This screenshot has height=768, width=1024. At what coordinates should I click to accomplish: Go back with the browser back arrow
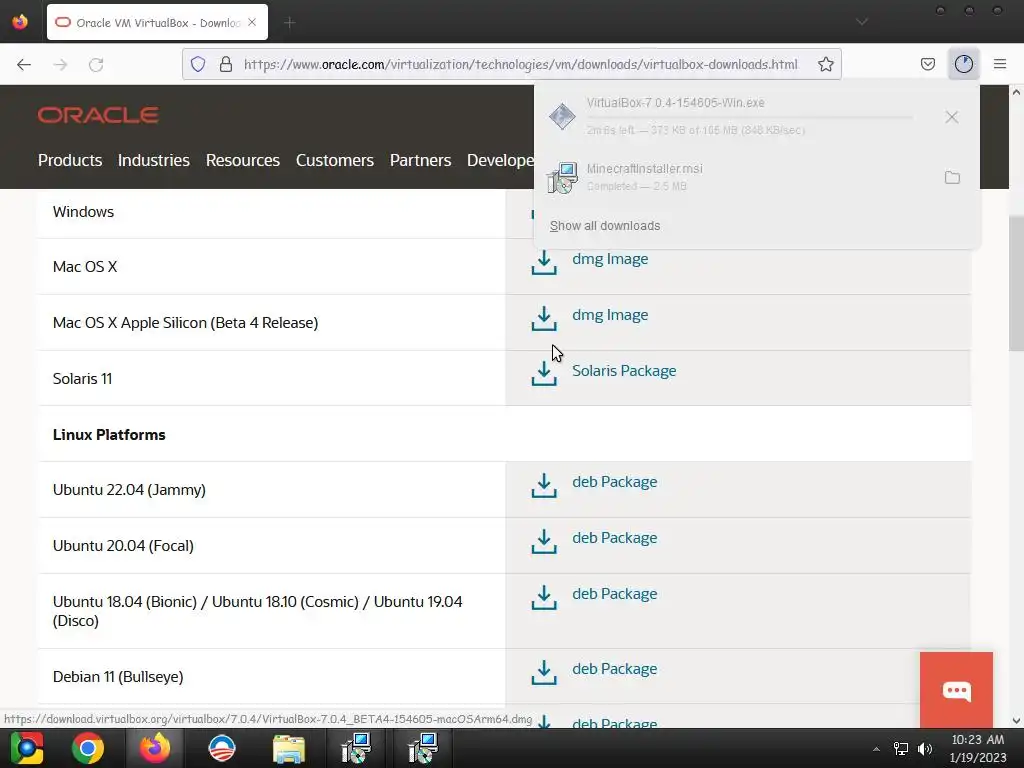coord(24,64)
